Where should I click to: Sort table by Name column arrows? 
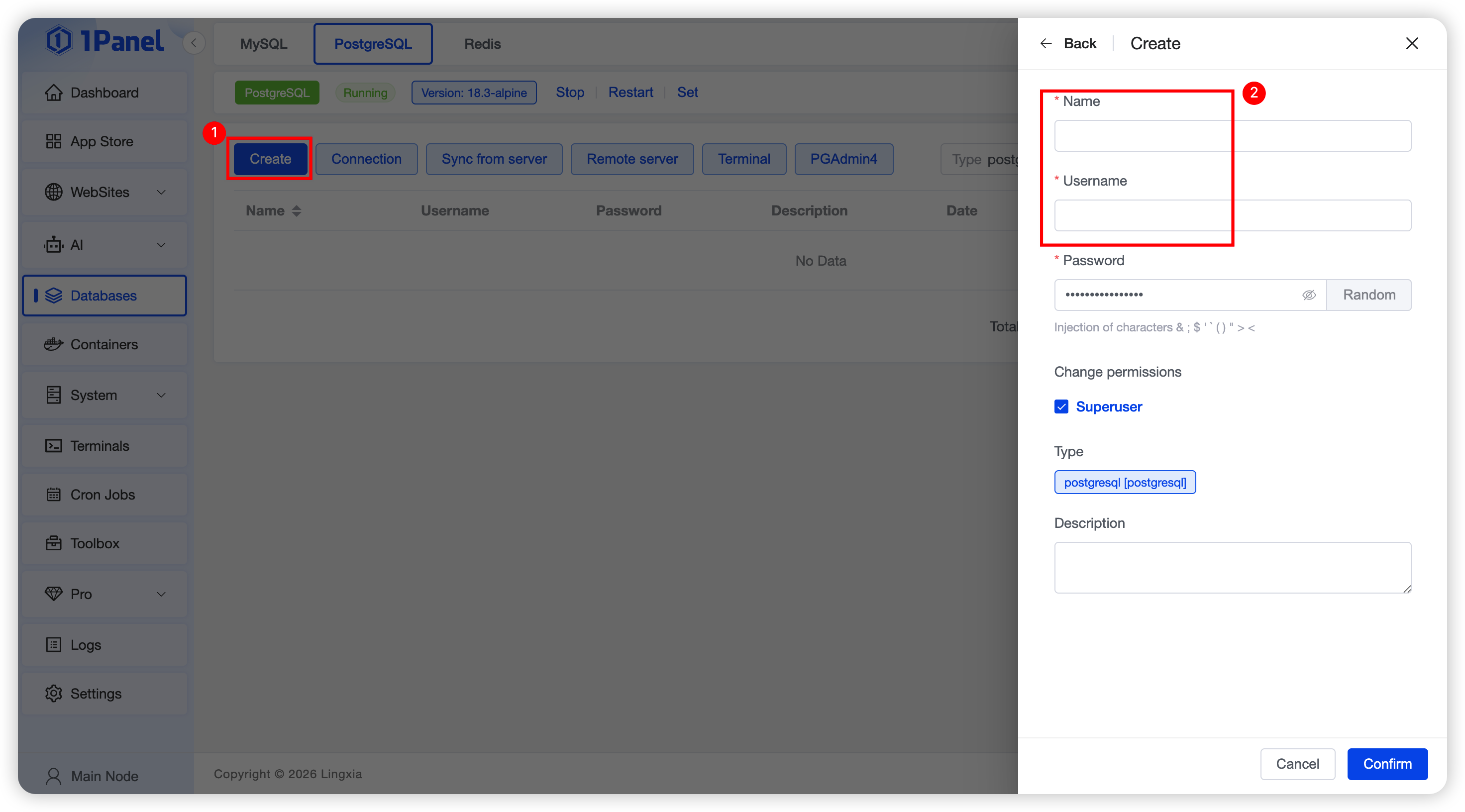(x=296, y=211)
